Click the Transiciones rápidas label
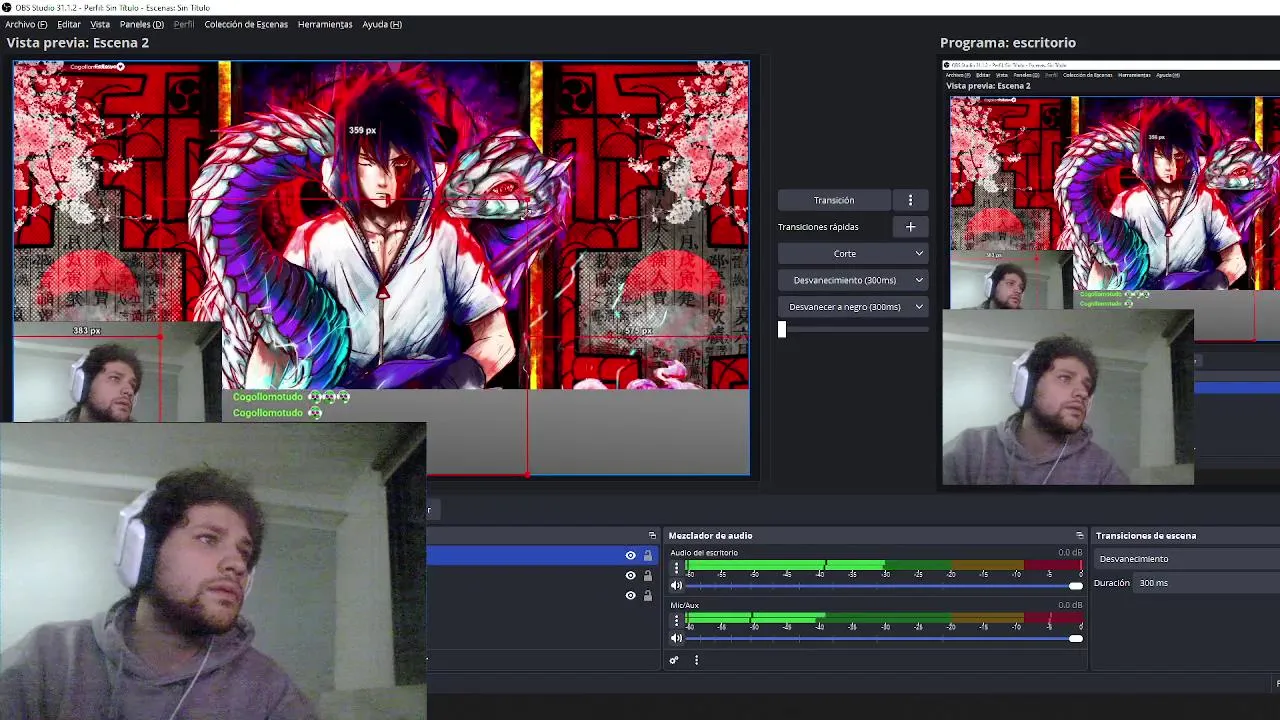1280x720 pixels. pos(818,227)
